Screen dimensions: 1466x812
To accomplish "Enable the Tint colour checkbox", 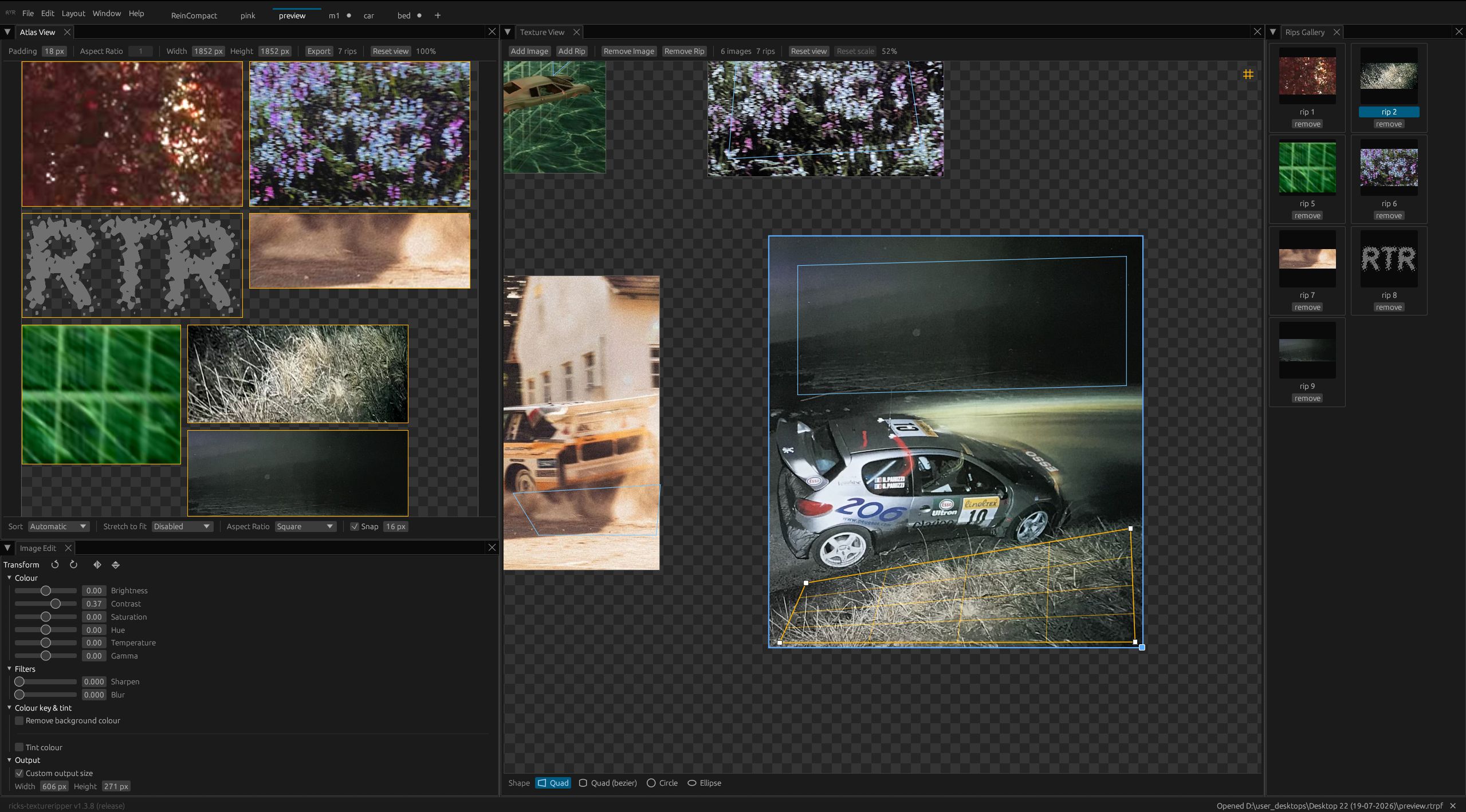I will pyautogui.click(x=19, y=747).
